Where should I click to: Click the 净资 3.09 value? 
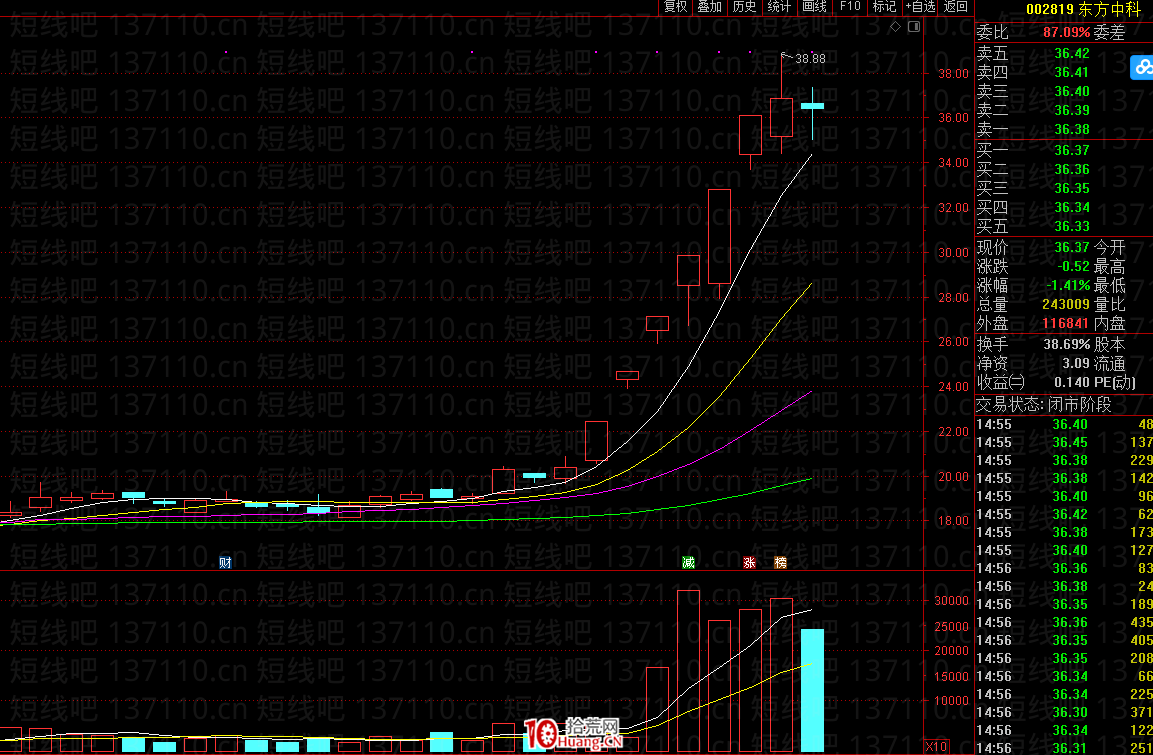[x=1076, y=363]
